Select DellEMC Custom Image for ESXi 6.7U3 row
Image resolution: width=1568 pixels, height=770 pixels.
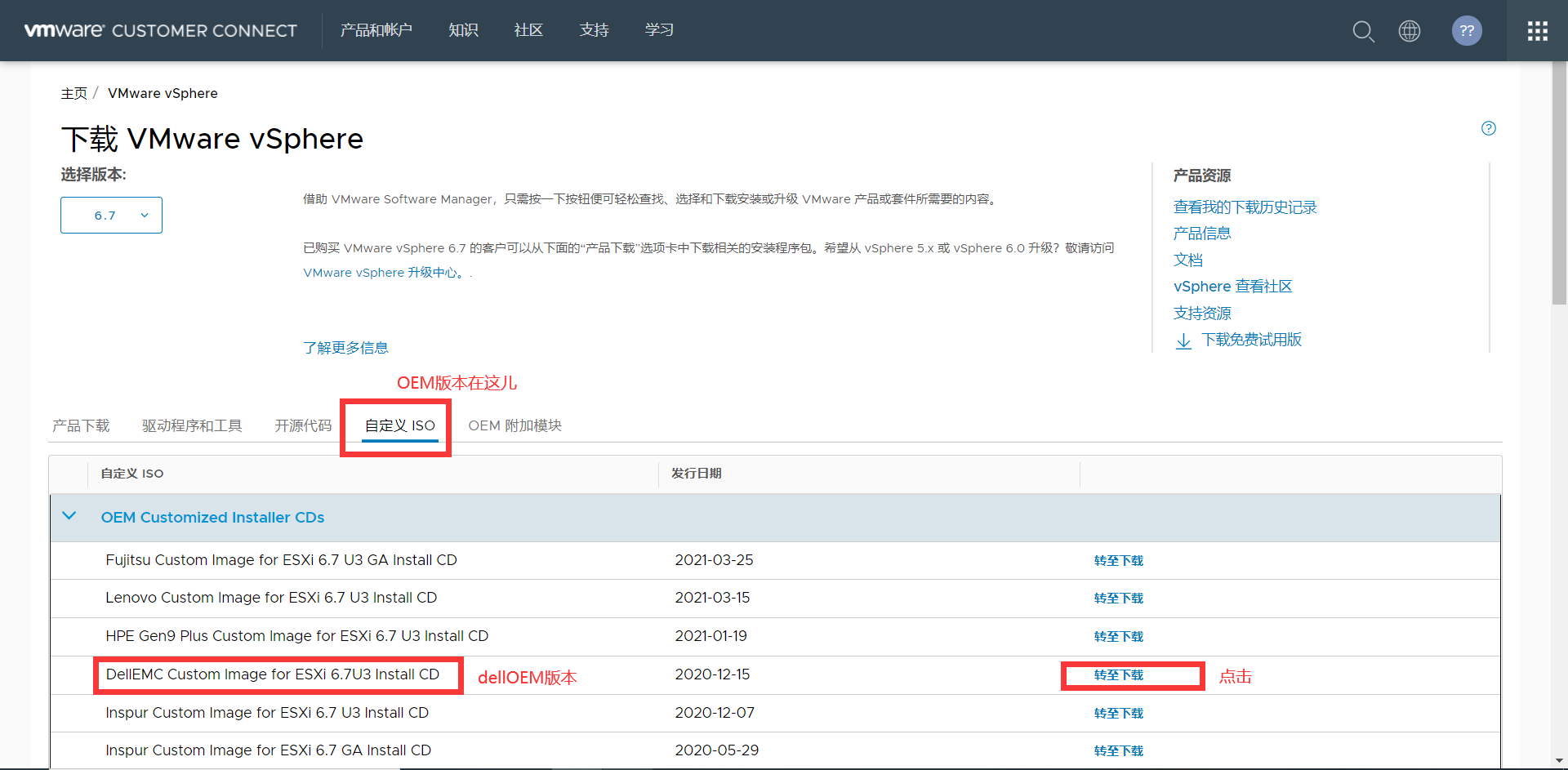point(775,675)
